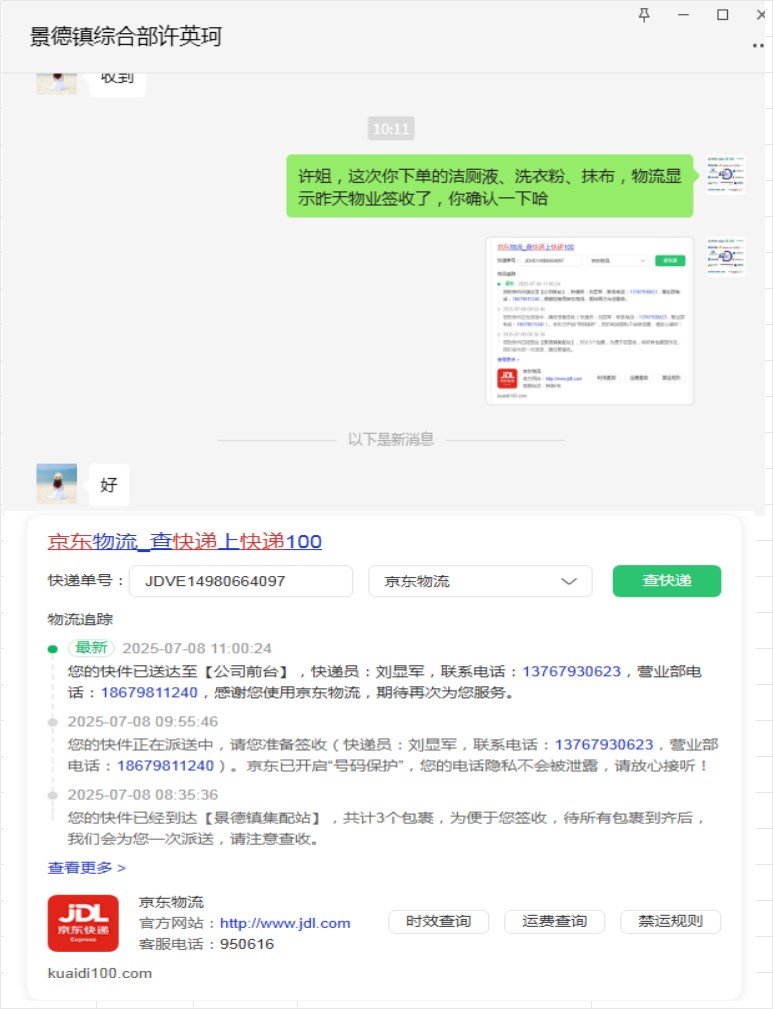Open http://www.jdl.com official site link
Viewport: 773px width, 1009px height.
[x=285, y=923]
